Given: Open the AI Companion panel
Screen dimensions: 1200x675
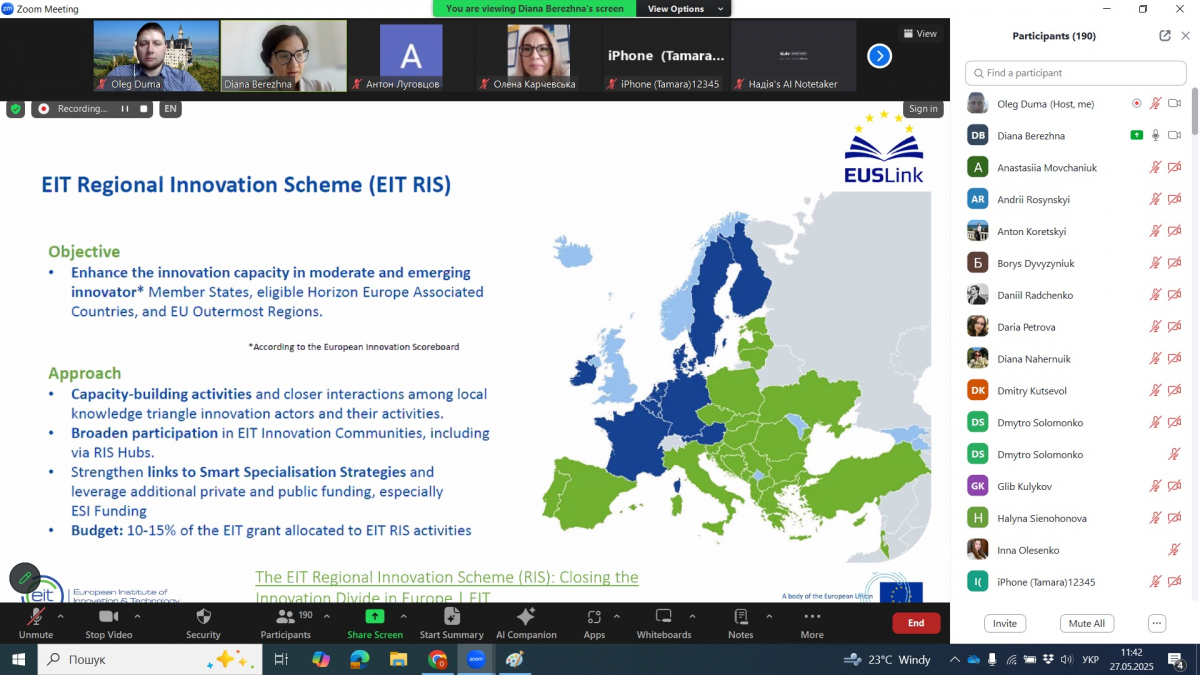Looking at the screenshot, I should [x=526, y=617].
